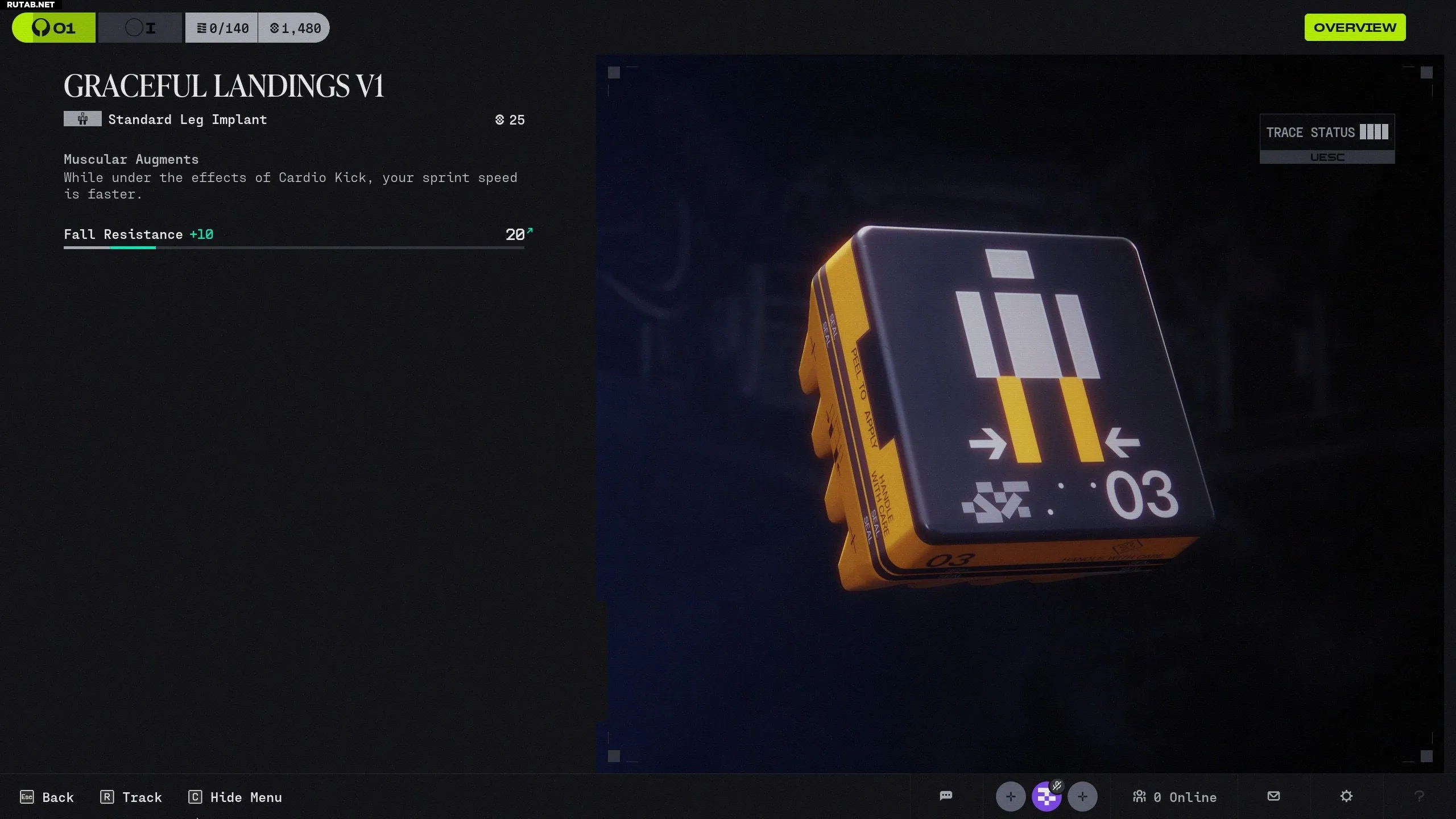Image resolution: width=1456 pixels, height=819 pixels.
Task: Open the 0 Online friends list
Action: click(x=1174, y=797)
